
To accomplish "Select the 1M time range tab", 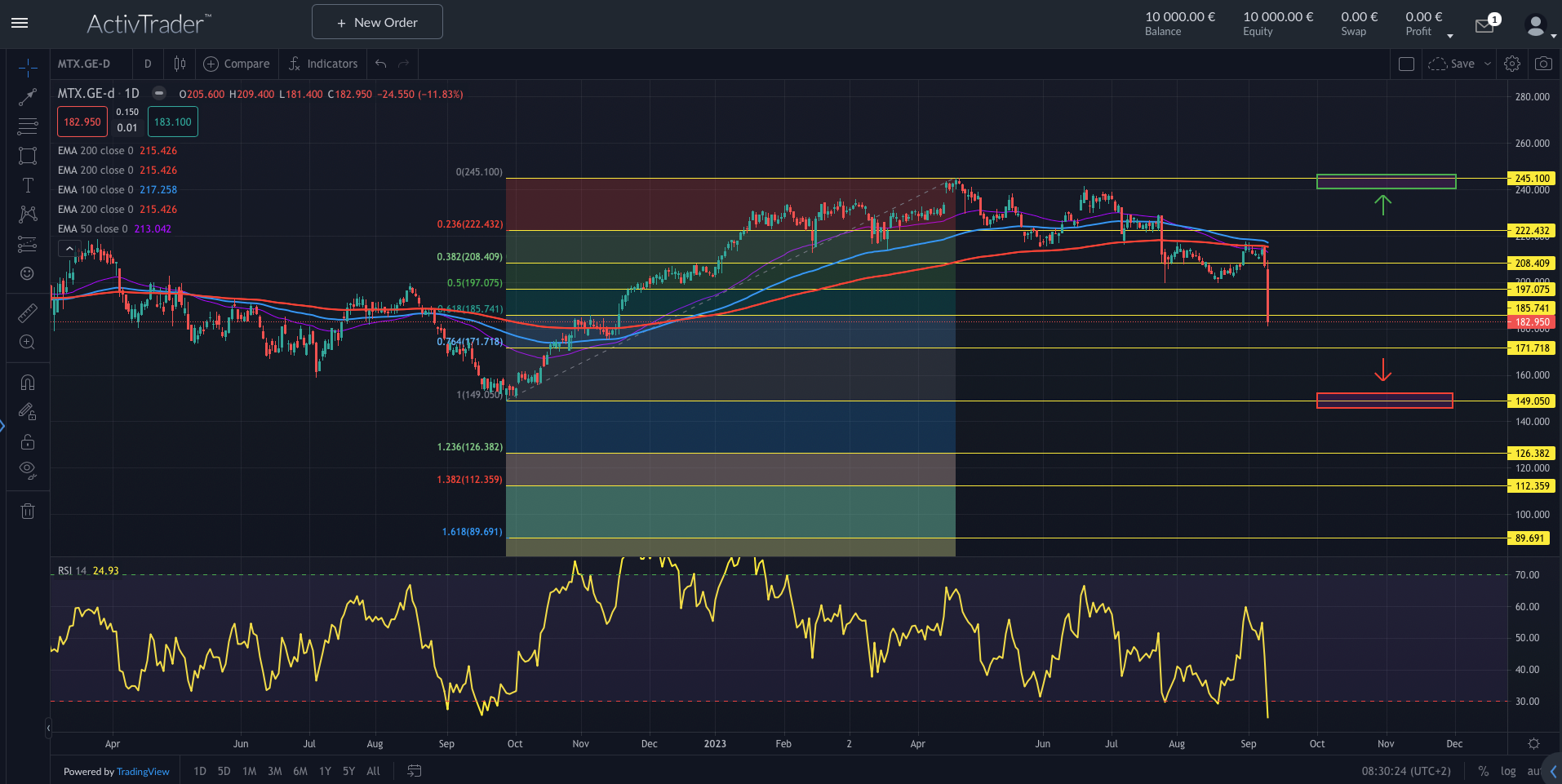I will point(249,771).
